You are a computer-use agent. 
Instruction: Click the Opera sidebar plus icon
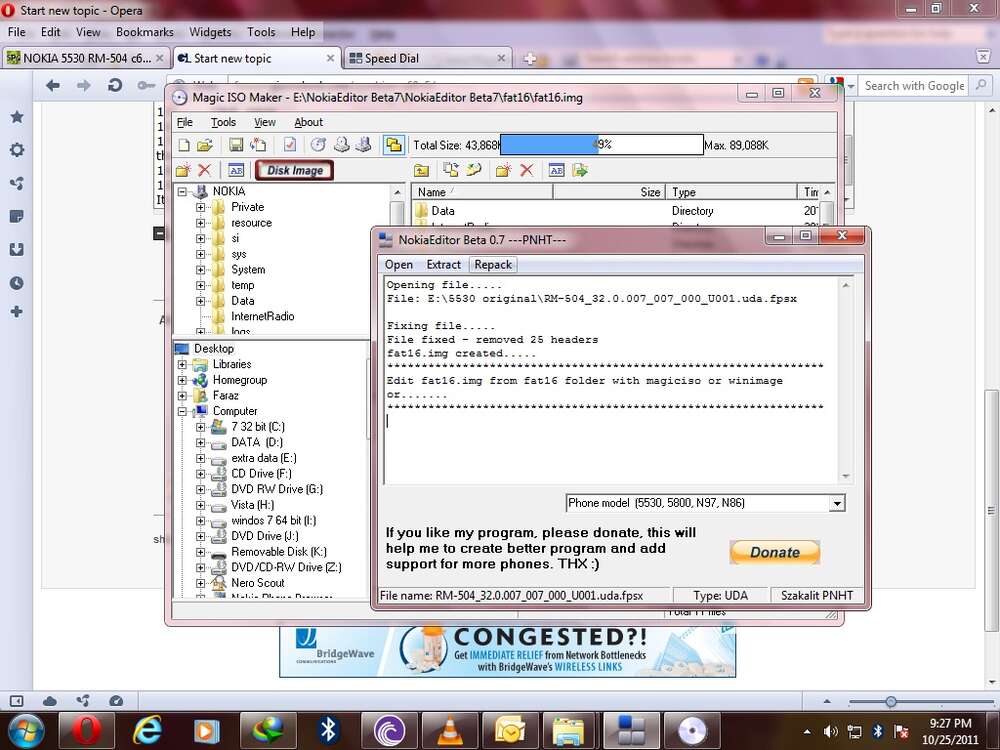tap(17, 312)
